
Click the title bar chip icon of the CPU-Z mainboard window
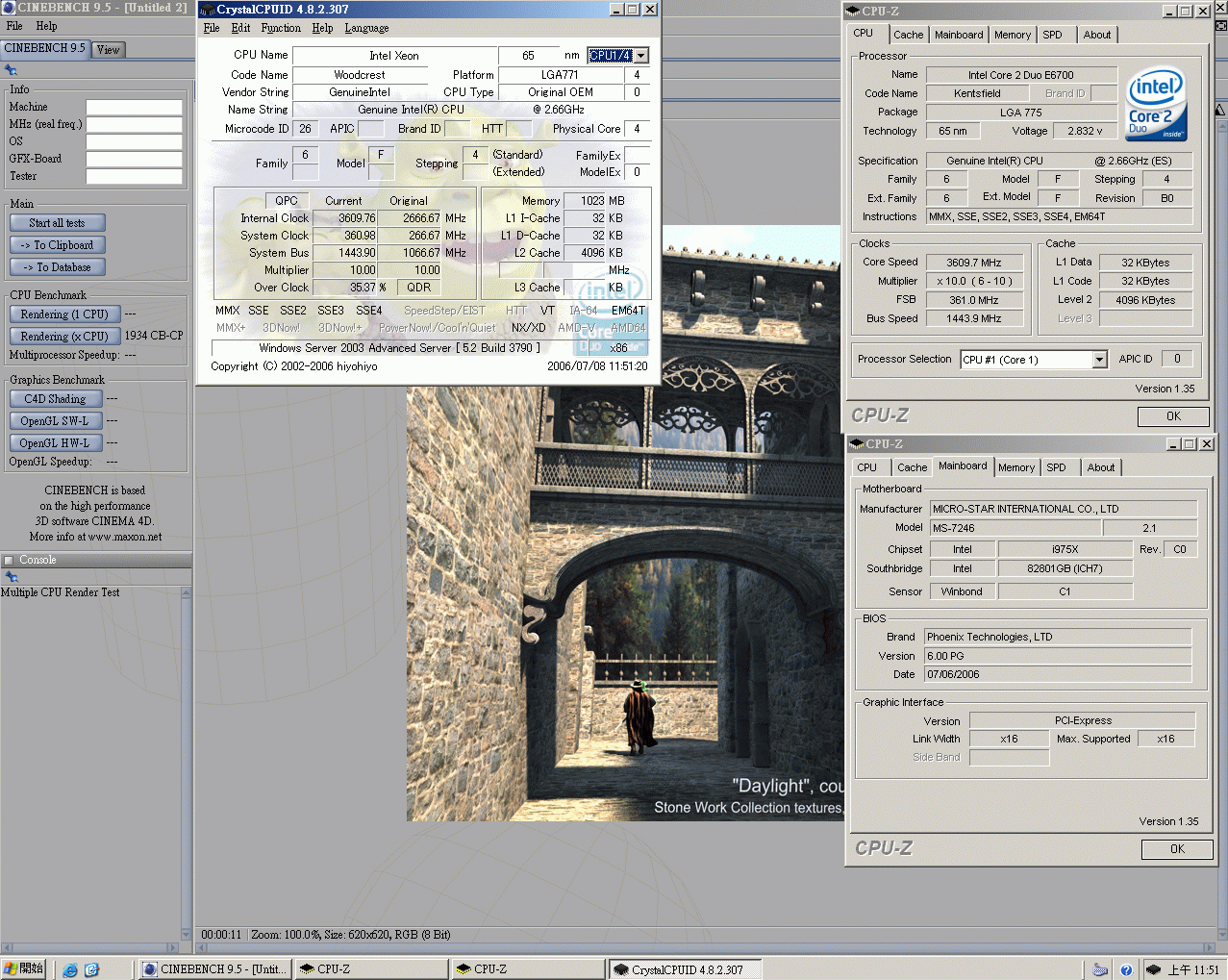[x=857, y=444]
